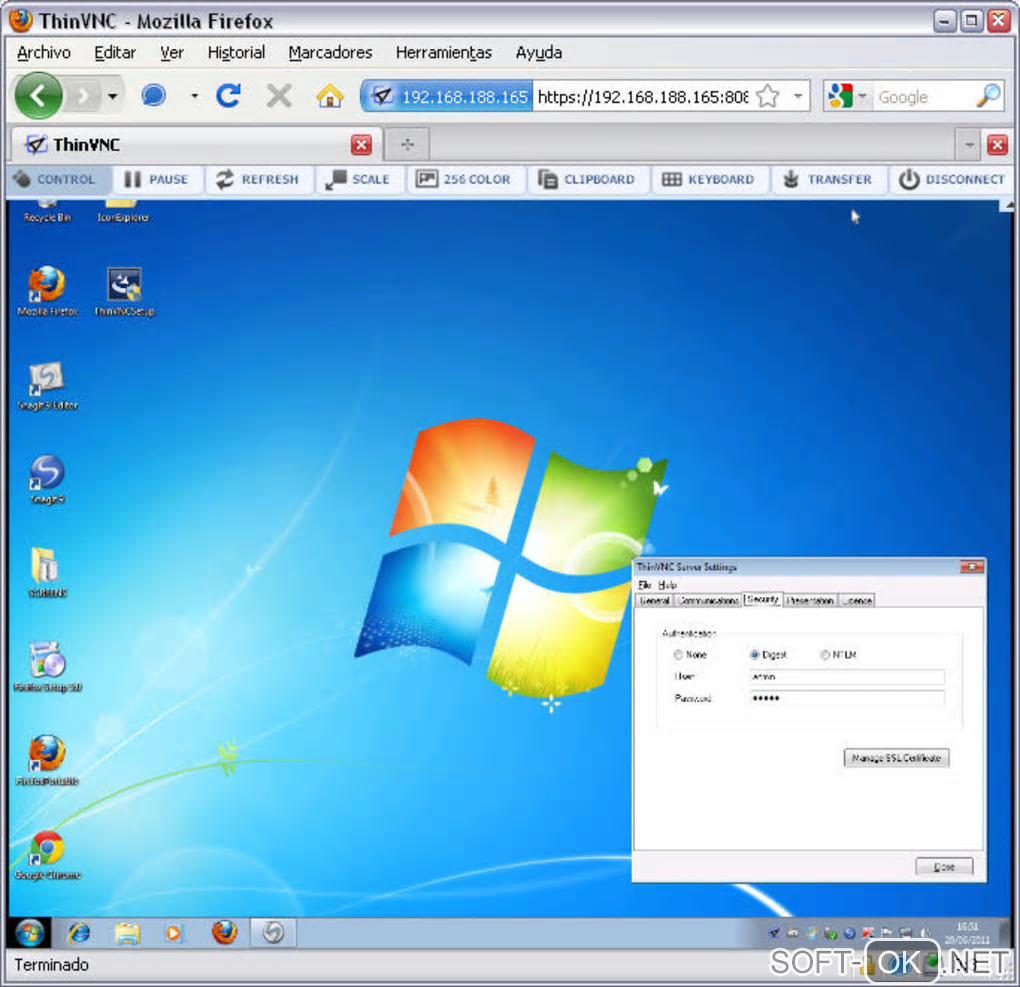Open File menu in Server Settings
This screenshot has width=1020, height=987.
[645, 584]
